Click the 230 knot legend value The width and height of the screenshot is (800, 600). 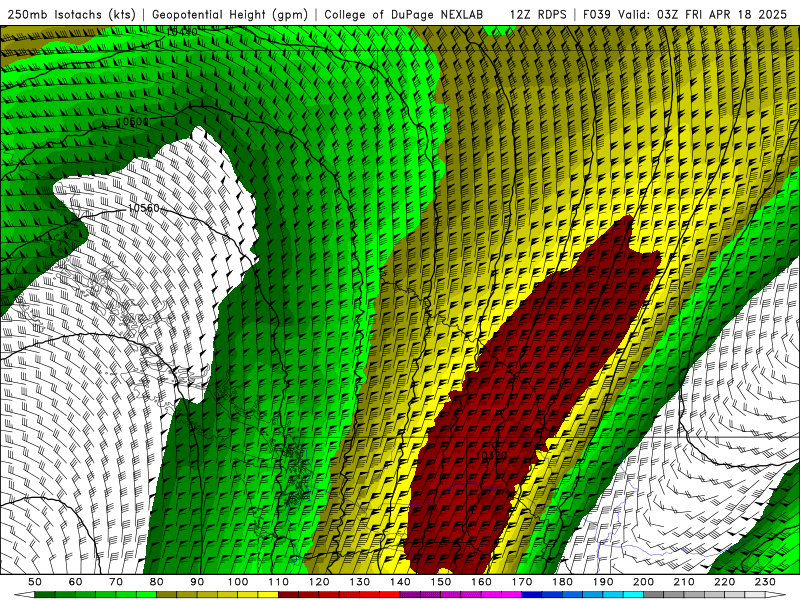click(x=765, y=582)
